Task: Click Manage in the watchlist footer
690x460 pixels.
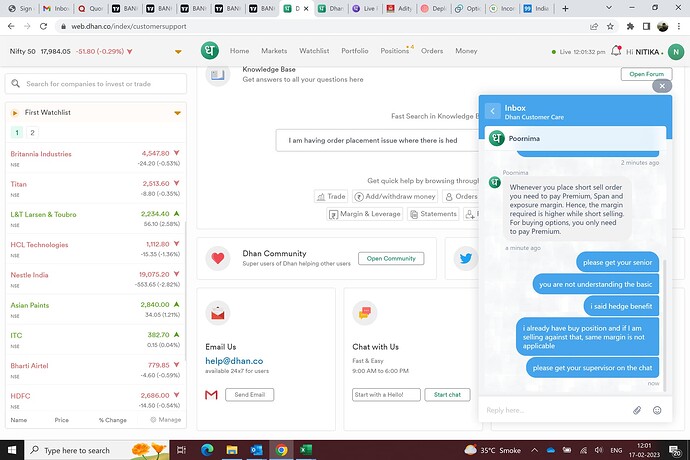Action: coord(165,420)
